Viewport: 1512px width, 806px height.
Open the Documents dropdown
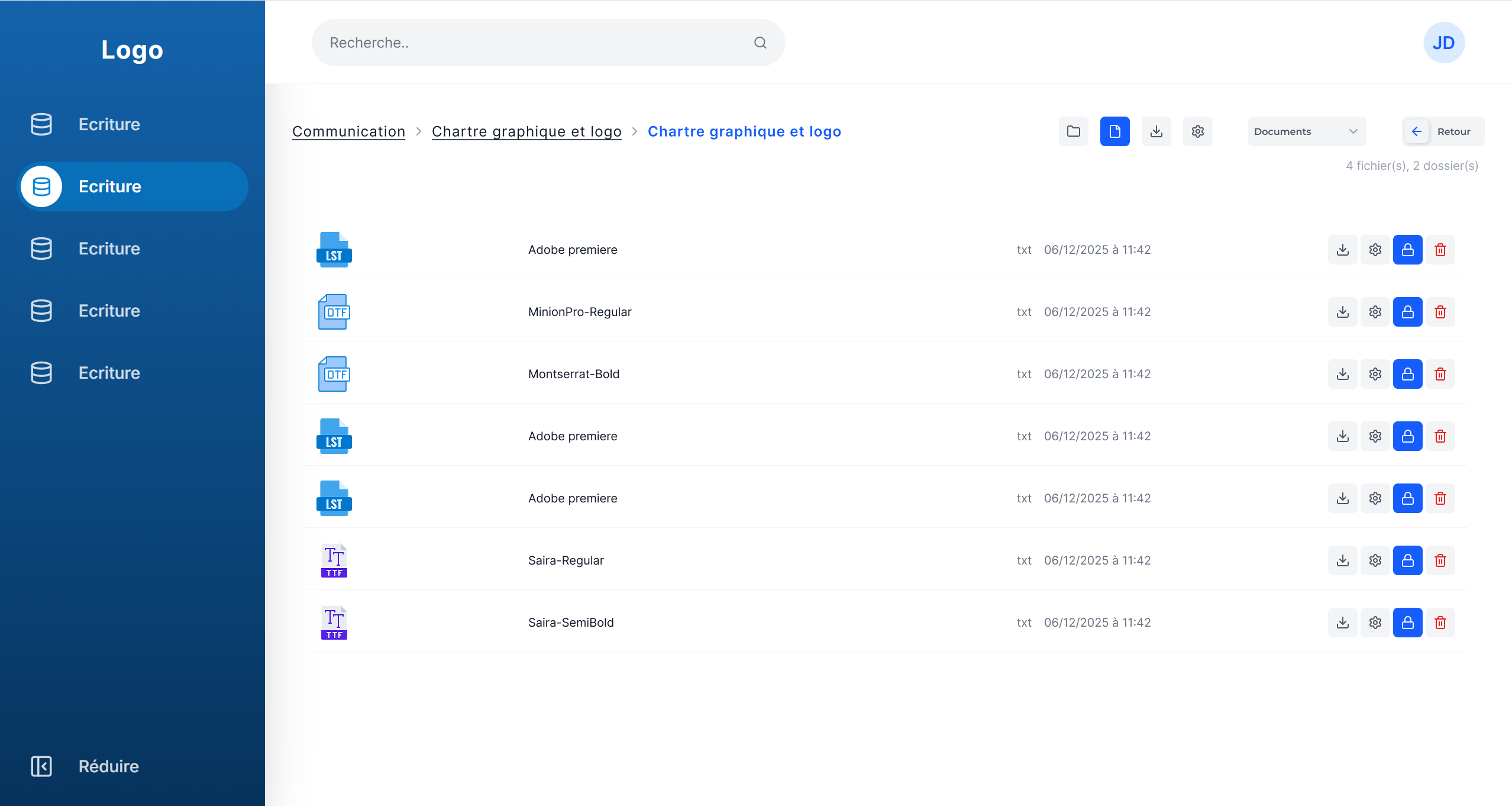click(1306, 131)
